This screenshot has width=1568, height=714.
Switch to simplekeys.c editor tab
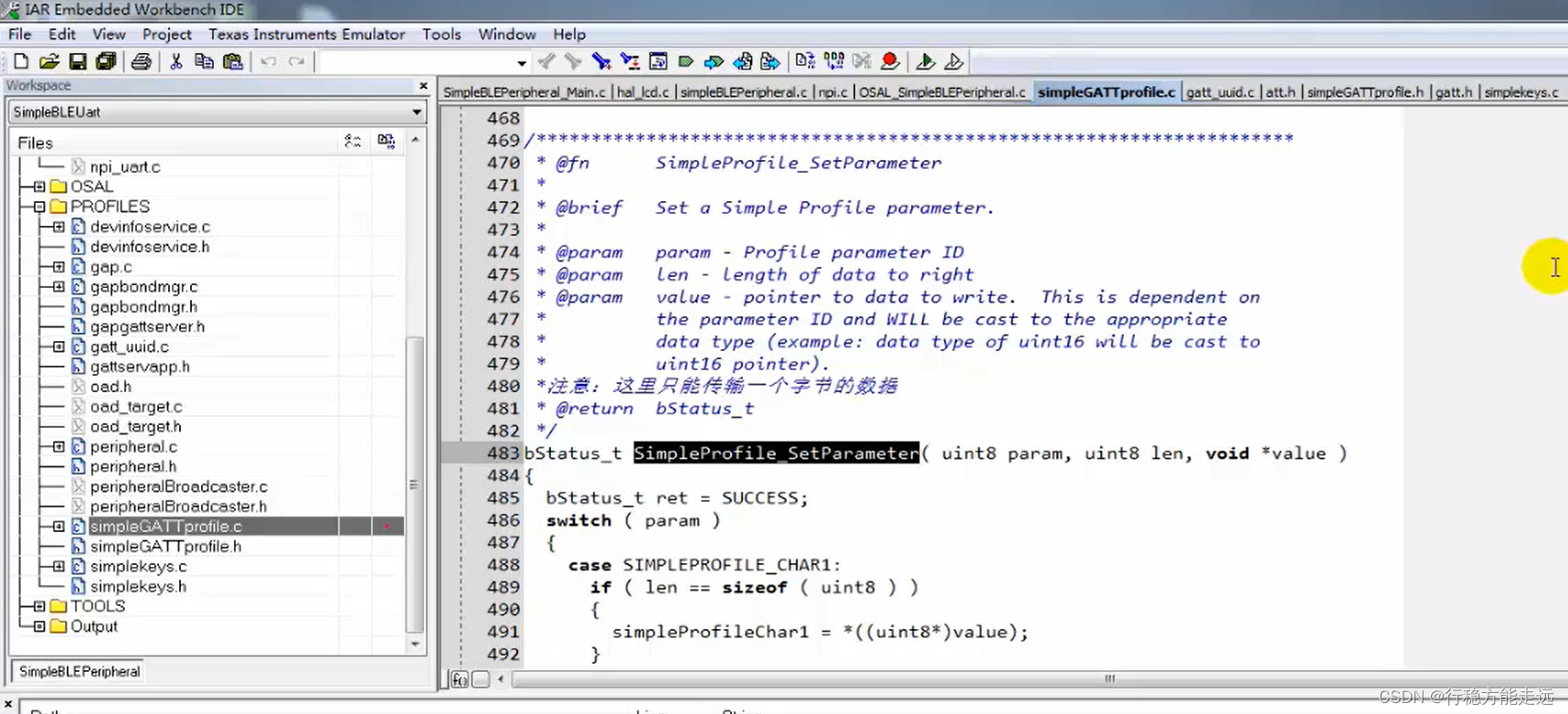click(1521, 92)
